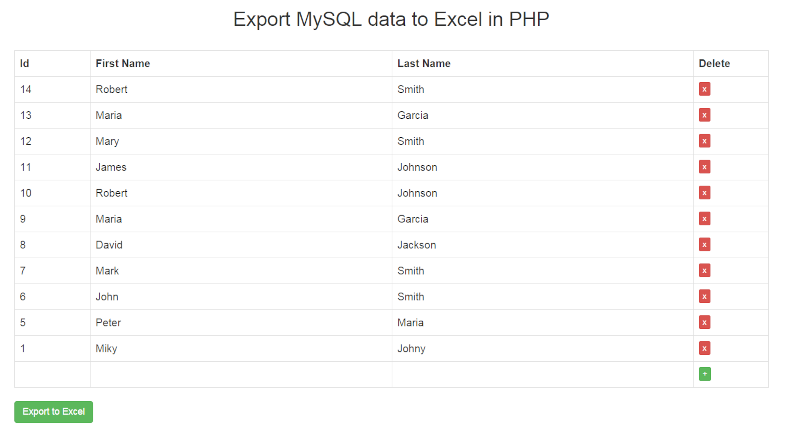The image size is (800, 448).
Task: Click last name Jackson
Action: 417,245
